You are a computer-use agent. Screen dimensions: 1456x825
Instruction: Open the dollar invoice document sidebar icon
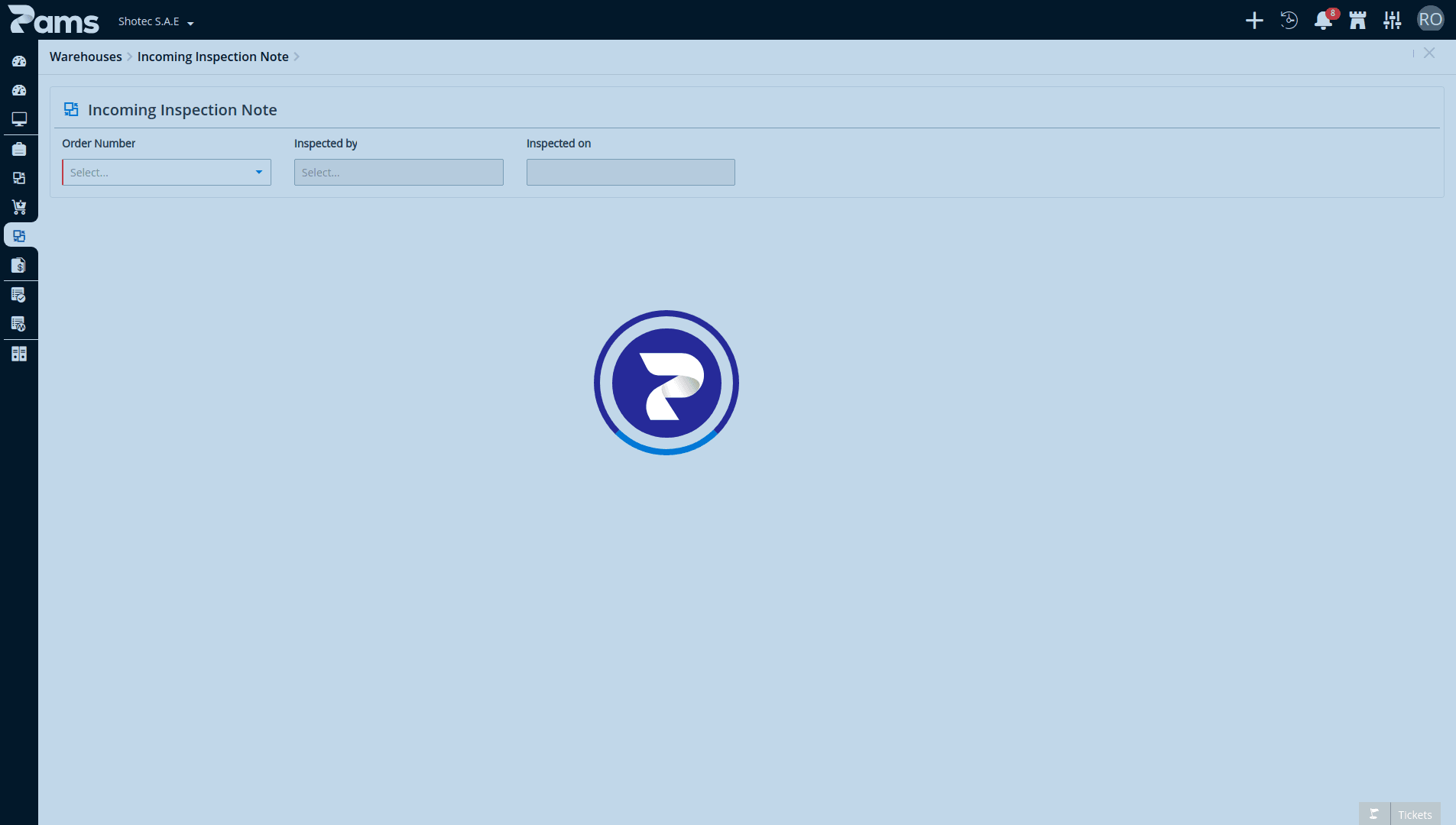tap(19, 265)
